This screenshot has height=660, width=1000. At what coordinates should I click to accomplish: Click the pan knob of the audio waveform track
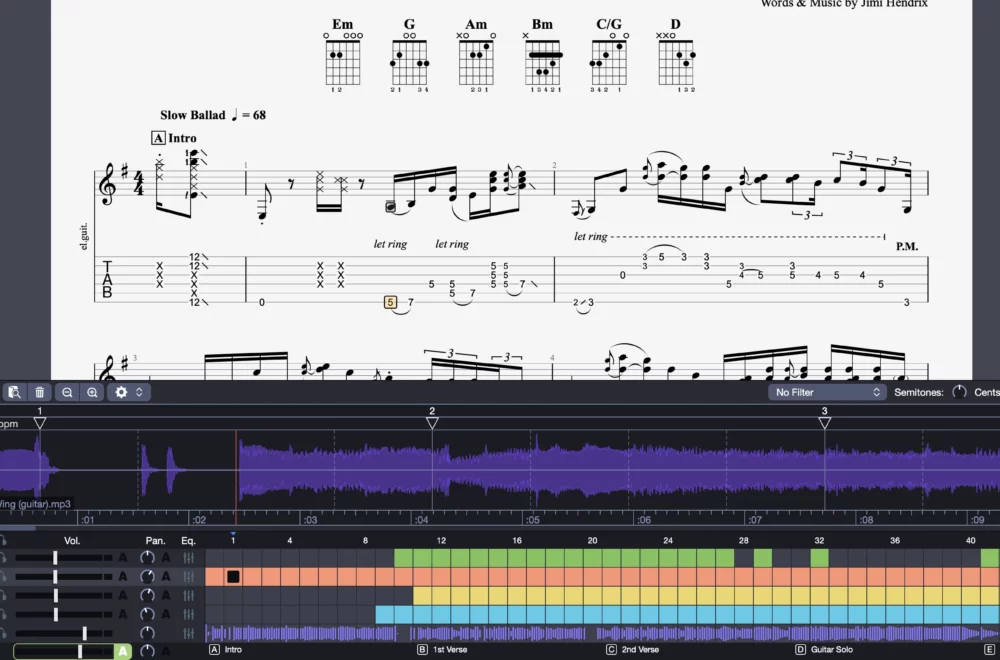point(147,633)
